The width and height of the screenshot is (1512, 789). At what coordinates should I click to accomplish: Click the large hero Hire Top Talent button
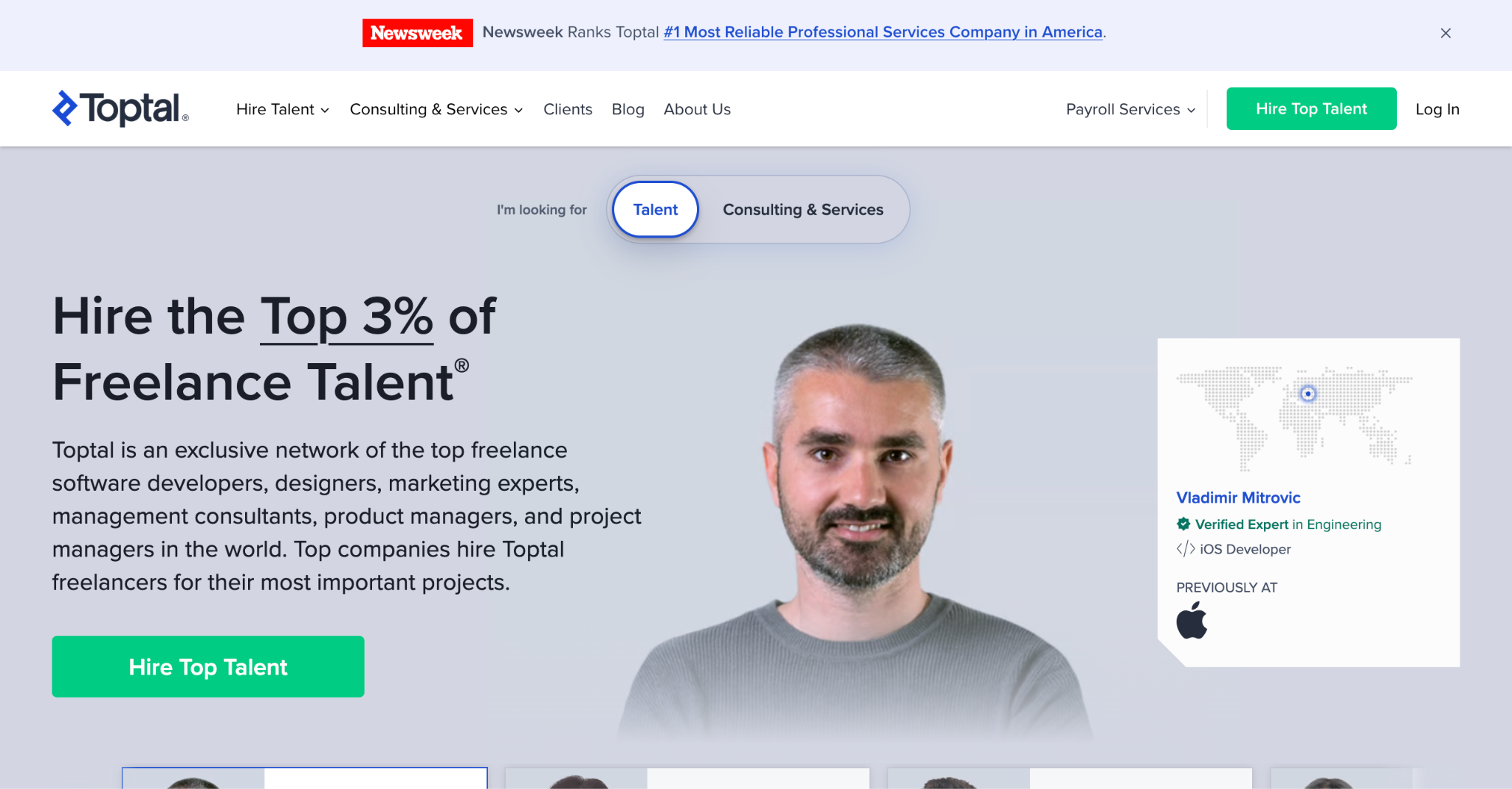[x=208, y=666]
